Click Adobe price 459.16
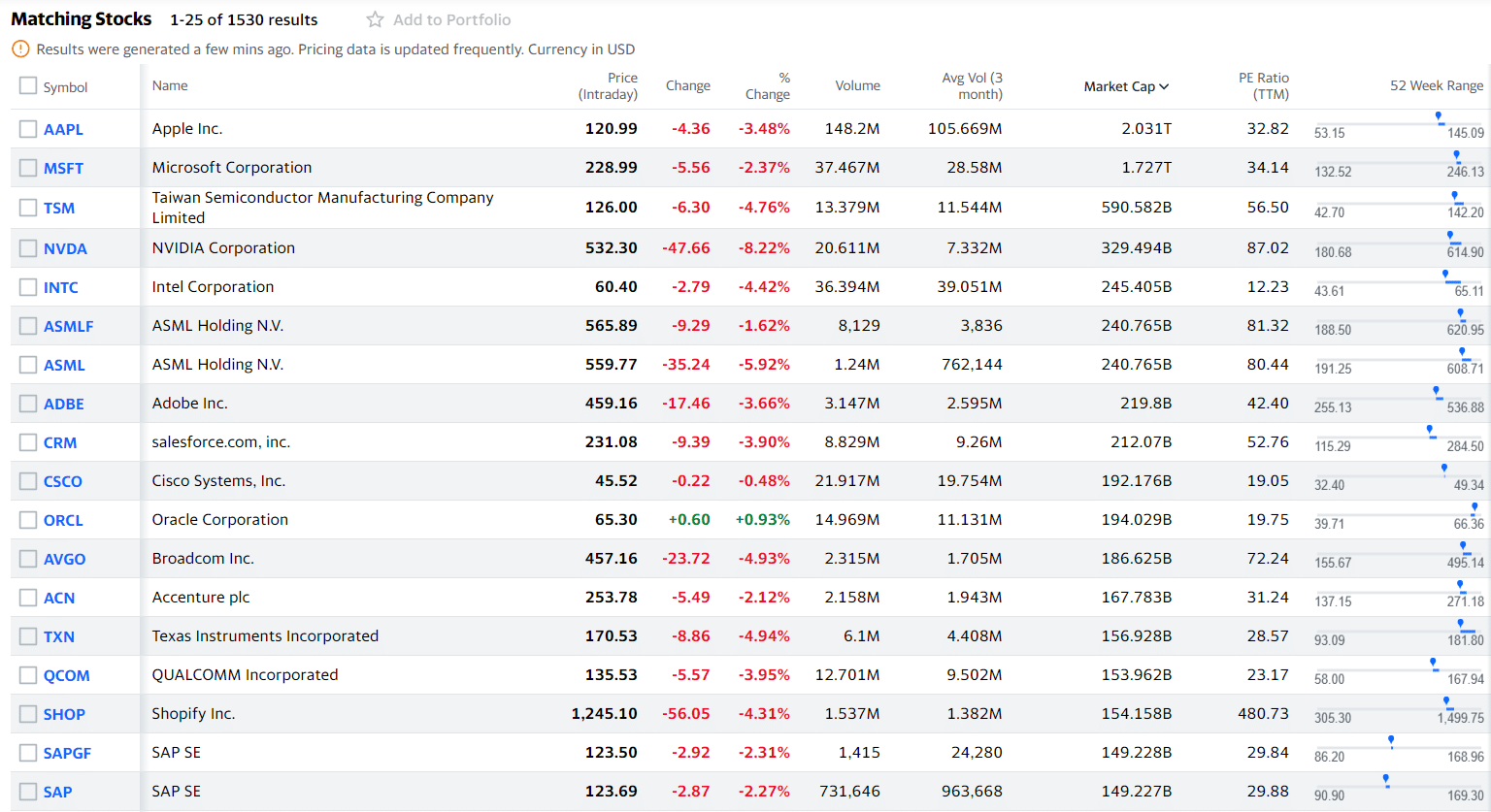1491x812 pixels. 611,403
